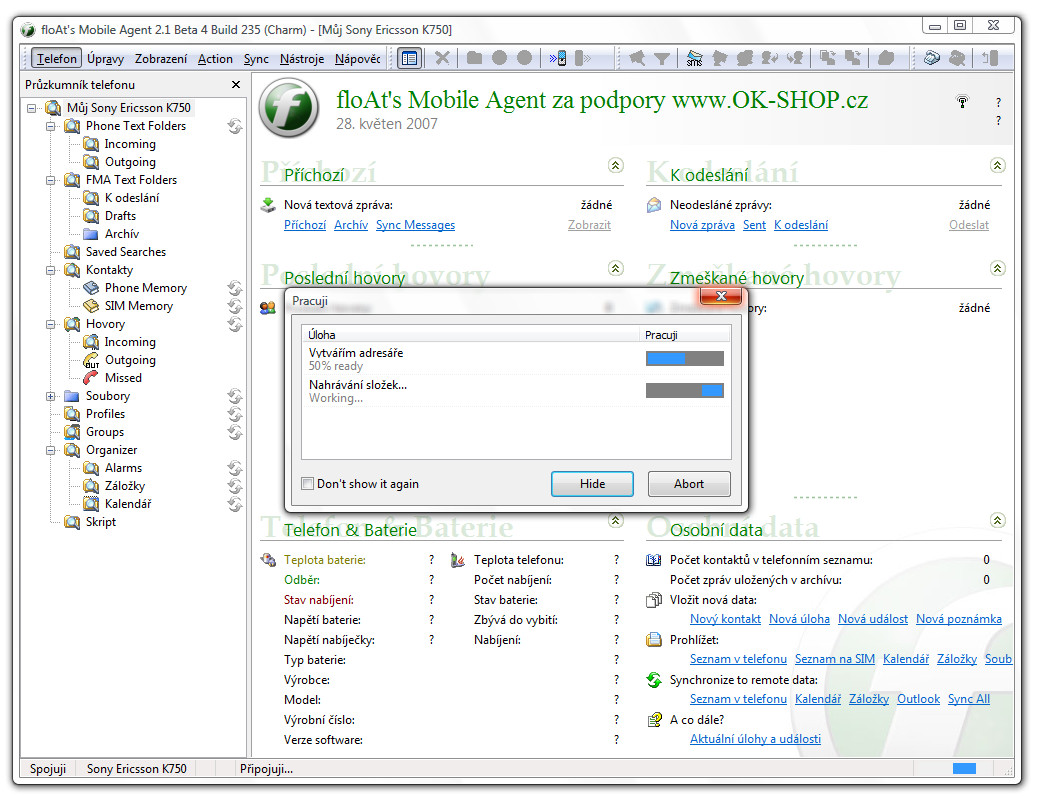Click the Nový kontakt link
The image size is (1037, 797).
pyautogui.click(x=725, y=619)
